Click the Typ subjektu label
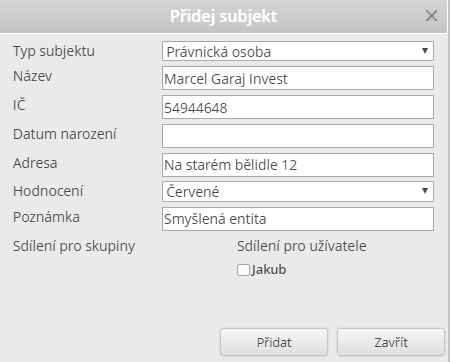This screenshot has width=450, height=362. point(54,51)
